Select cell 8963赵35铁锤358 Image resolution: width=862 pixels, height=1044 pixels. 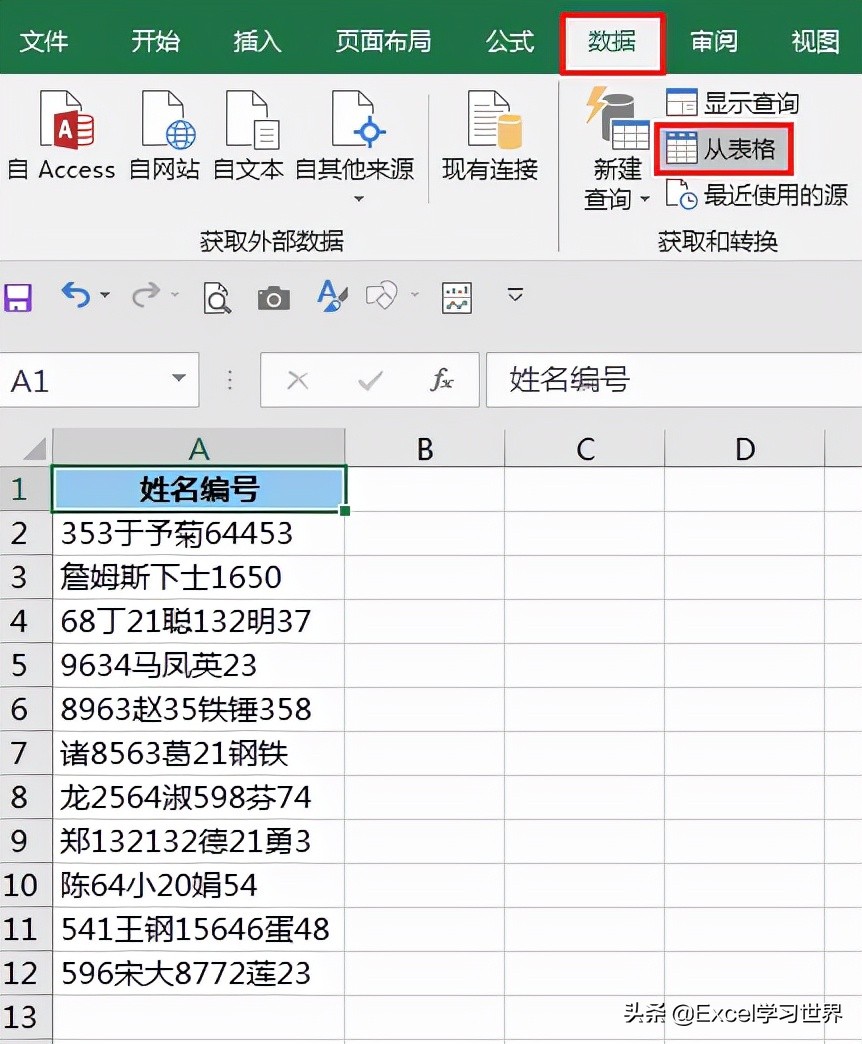click(198, 709)
